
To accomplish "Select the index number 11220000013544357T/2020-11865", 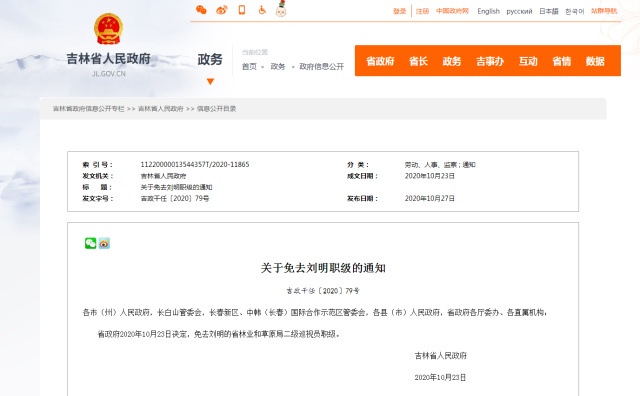I will coord(195,165).
